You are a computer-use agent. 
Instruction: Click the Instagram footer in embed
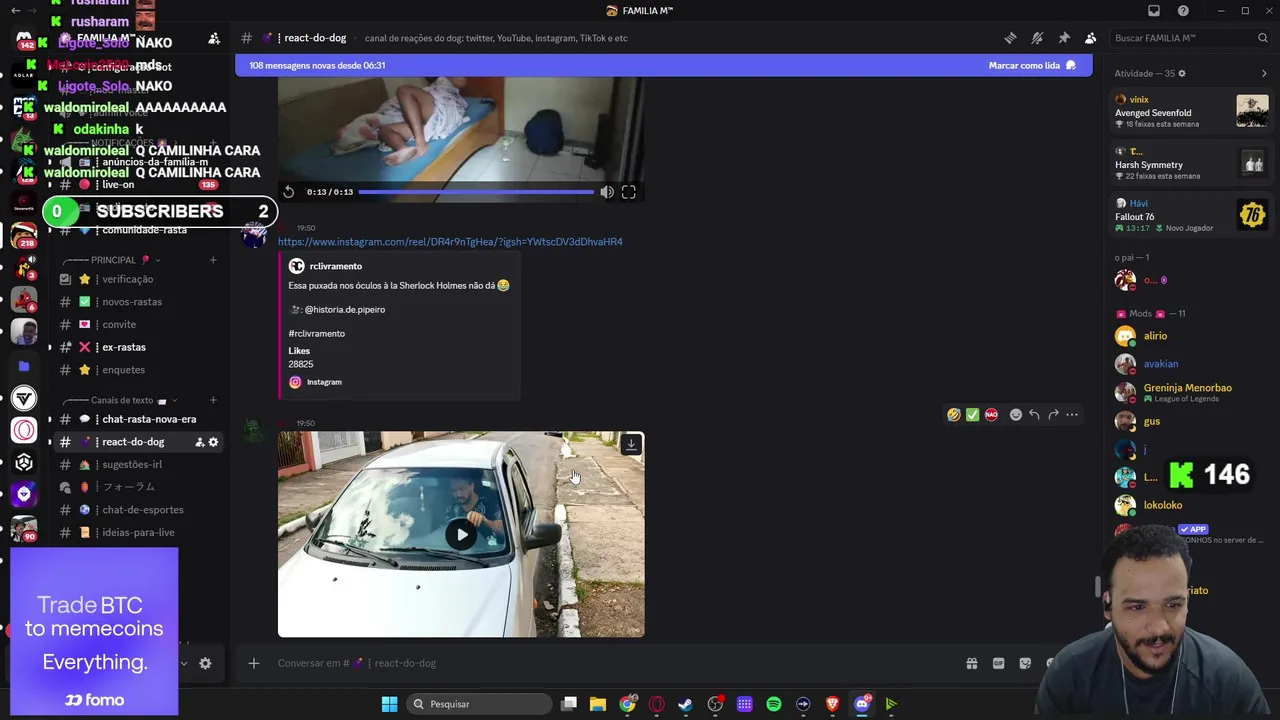tap(324, 382)
